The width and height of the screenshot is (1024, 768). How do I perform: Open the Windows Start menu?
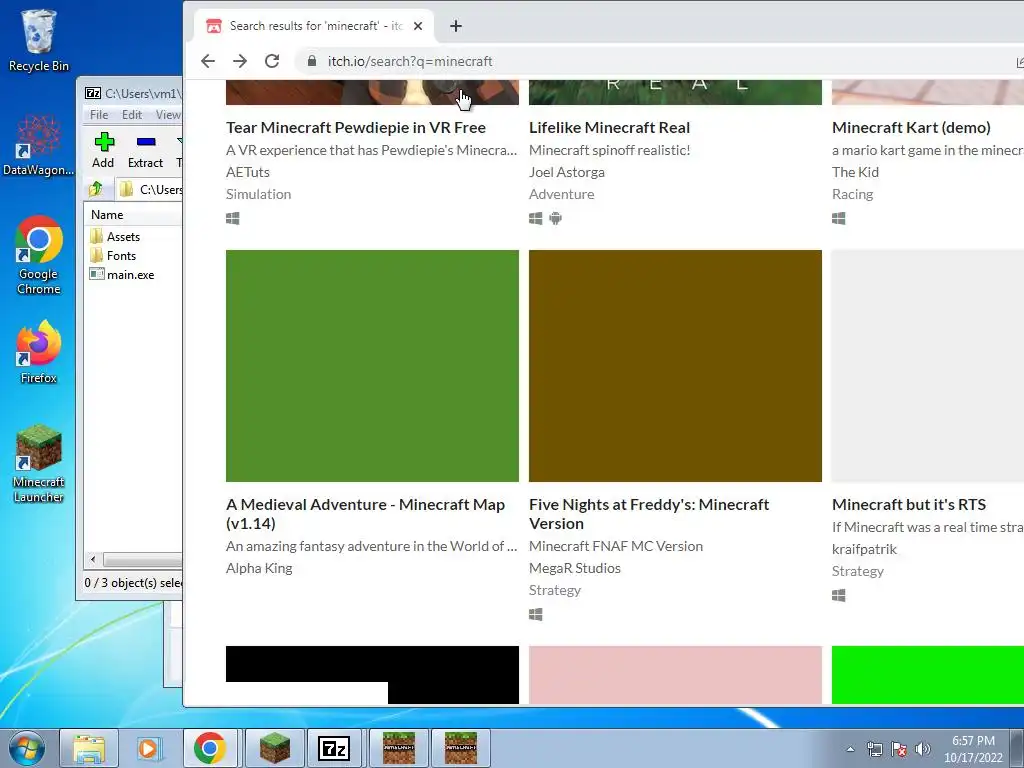click(26, 748)
